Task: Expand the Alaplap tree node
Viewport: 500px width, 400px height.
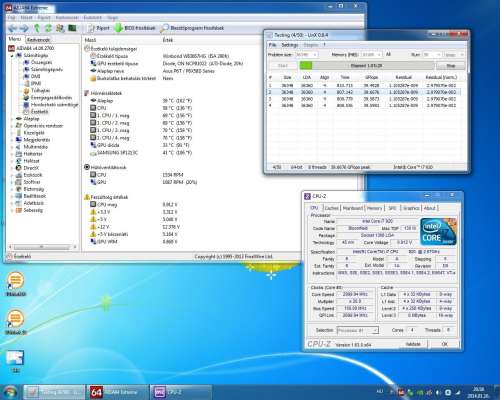Action: tap(12, 119)
